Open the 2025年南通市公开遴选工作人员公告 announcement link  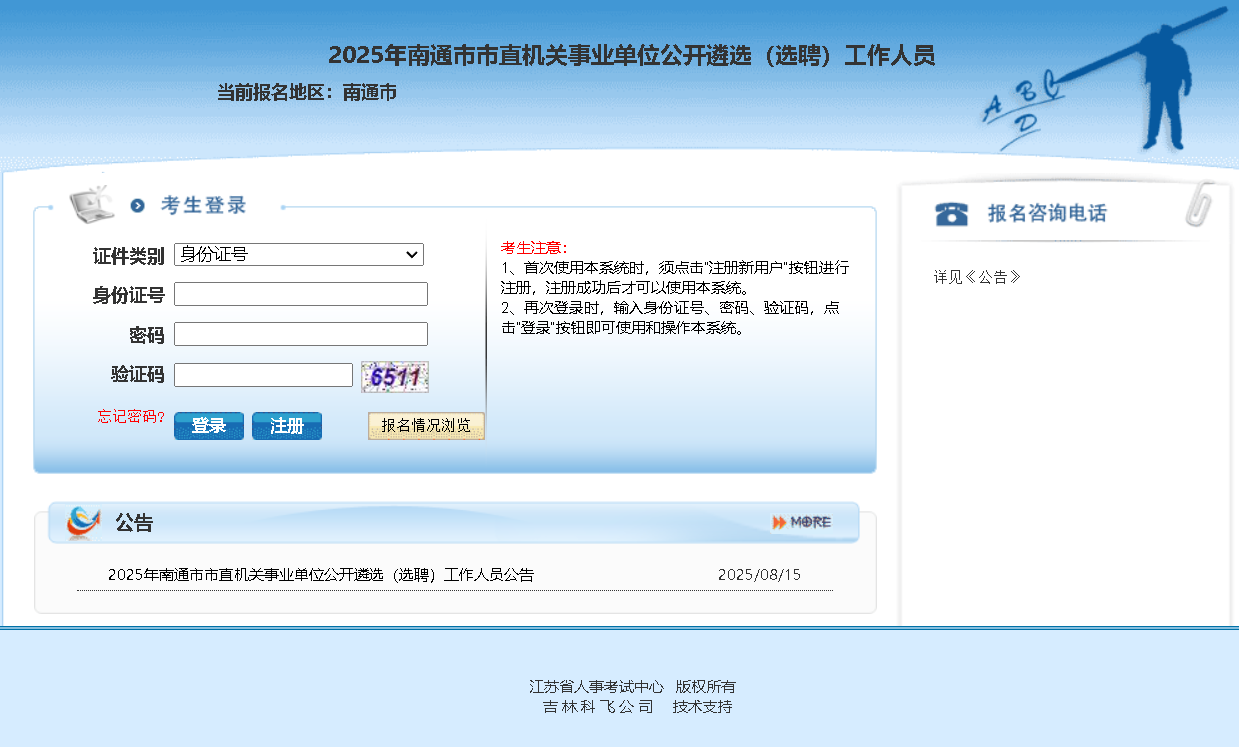[321, 575]
